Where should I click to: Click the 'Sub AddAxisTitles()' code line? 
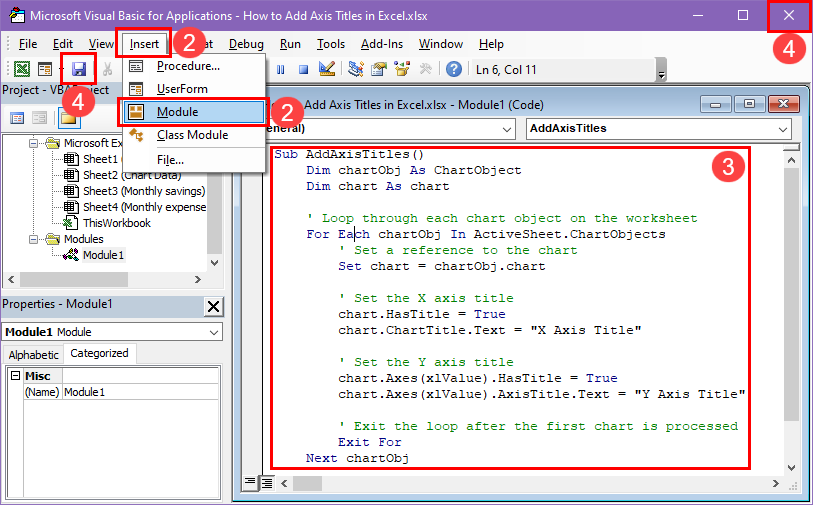click(x=349, y=155)
